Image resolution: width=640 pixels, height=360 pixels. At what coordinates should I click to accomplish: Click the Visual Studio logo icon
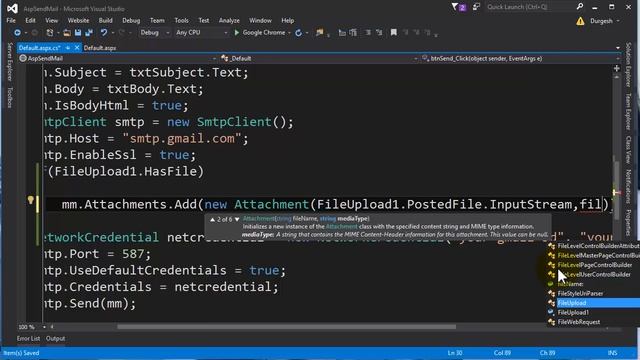12,8
